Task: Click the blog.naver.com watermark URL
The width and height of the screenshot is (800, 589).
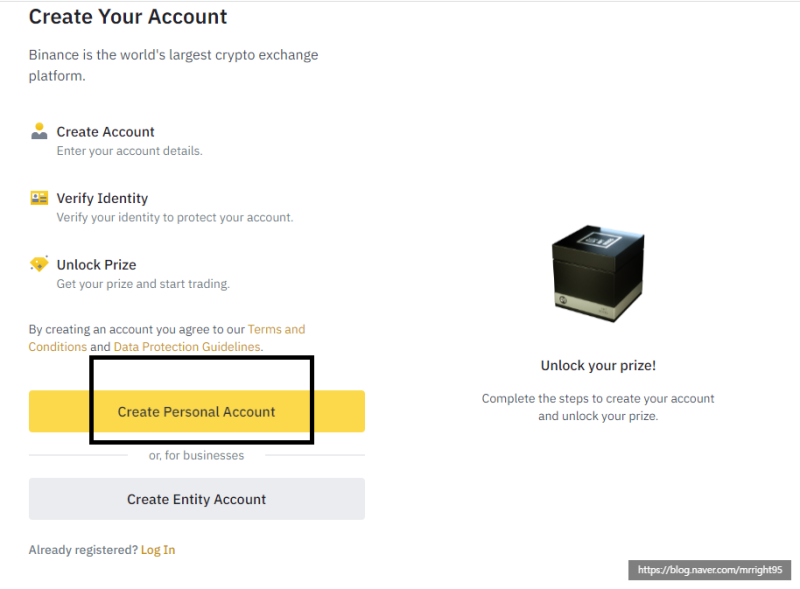Action: (x=710, y=570)
